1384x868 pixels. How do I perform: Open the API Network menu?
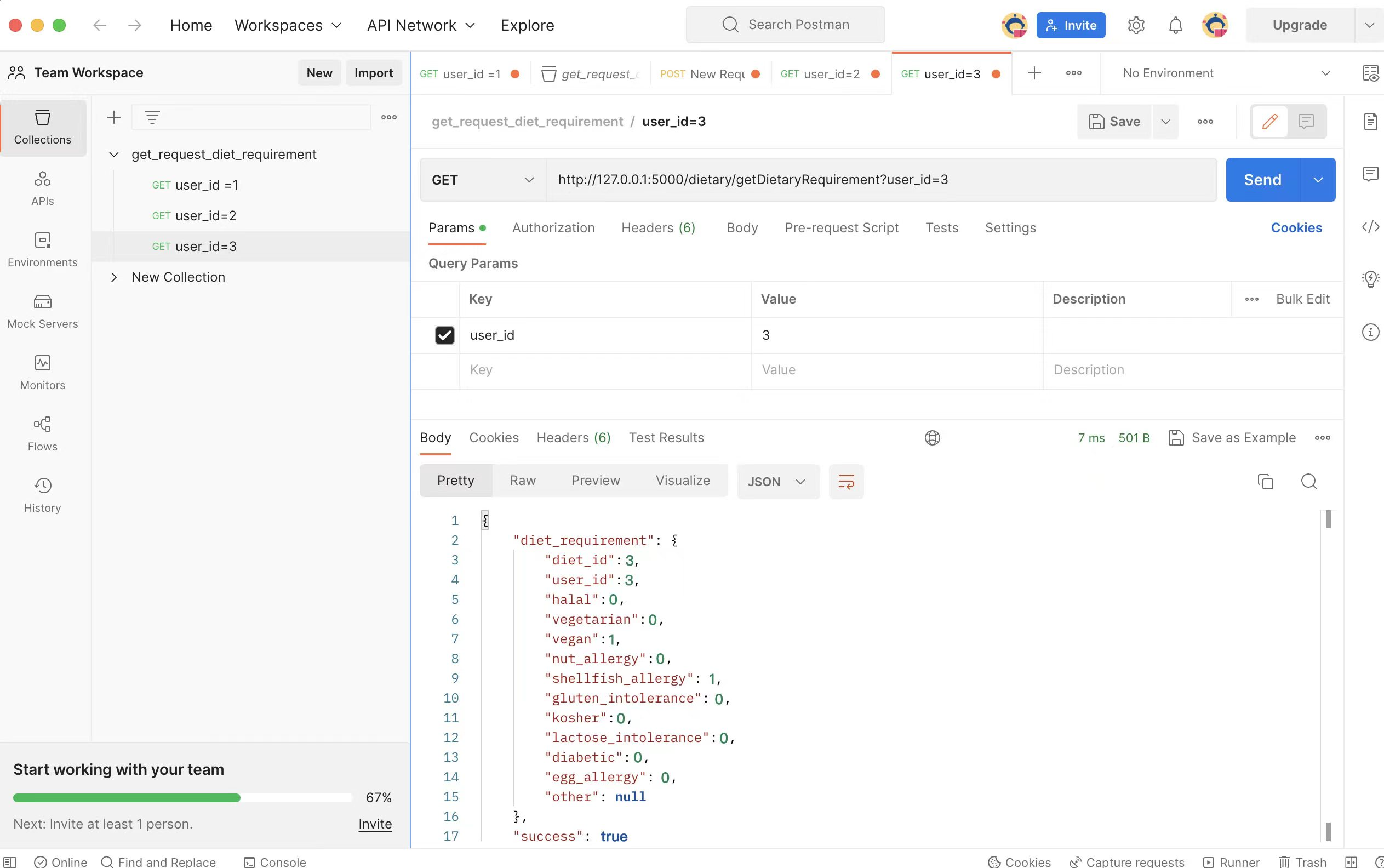pyautogui.click(x=420, y=25)
